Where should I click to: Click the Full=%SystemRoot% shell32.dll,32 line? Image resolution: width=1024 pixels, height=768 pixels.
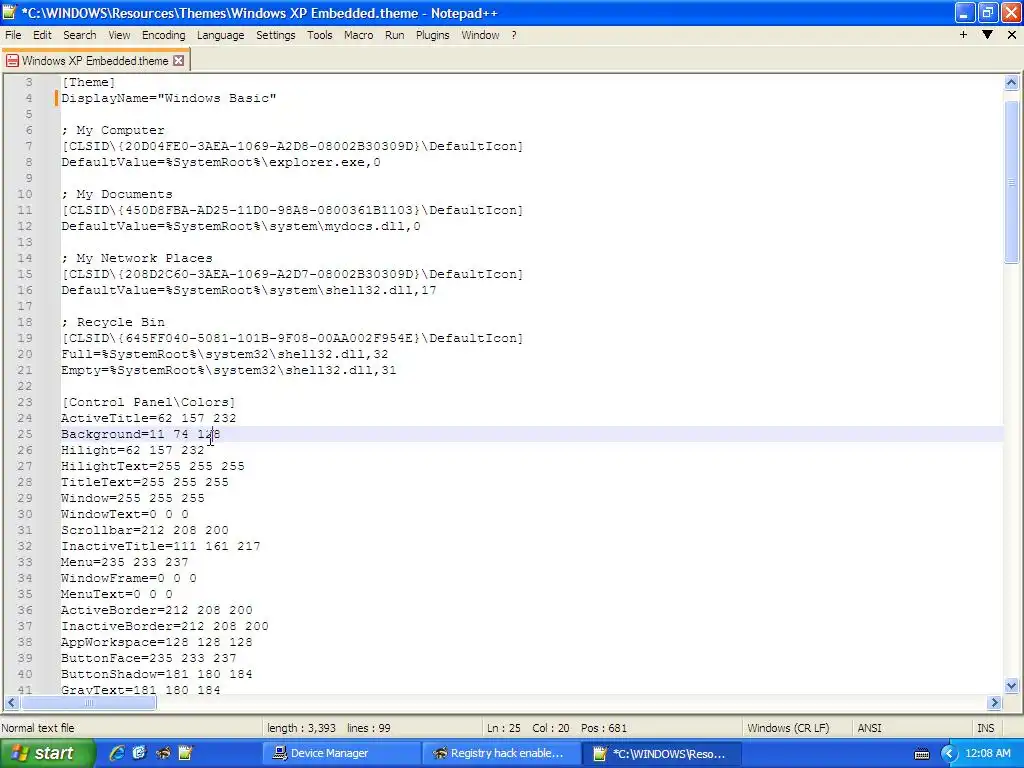coord(225,354)
